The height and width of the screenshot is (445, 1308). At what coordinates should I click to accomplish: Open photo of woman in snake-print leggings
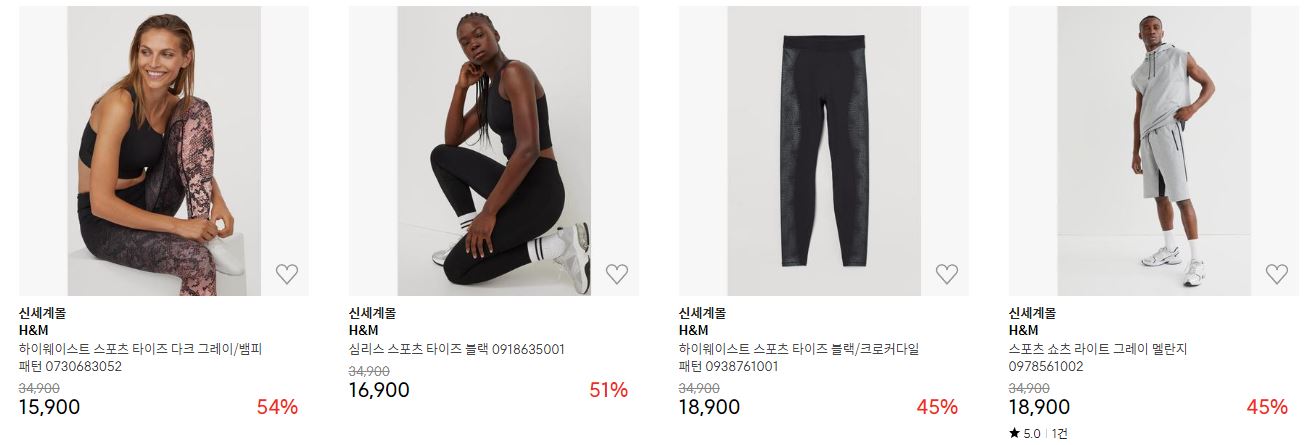pyautogui.click(x=164, y=151)
